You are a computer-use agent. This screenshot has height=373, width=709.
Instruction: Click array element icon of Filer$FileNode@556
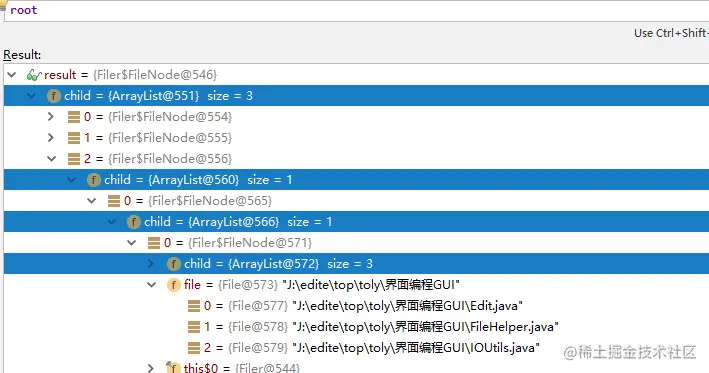74,159
